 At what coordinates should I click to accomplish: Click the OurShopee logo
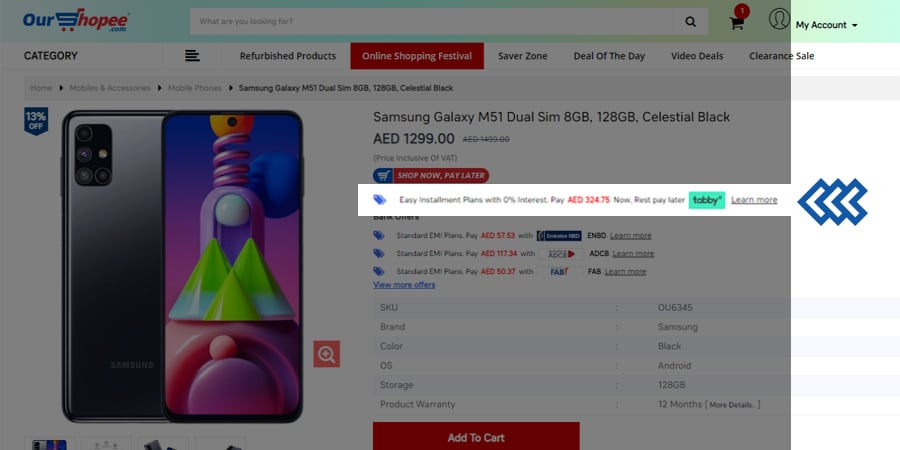click(76, 21)
